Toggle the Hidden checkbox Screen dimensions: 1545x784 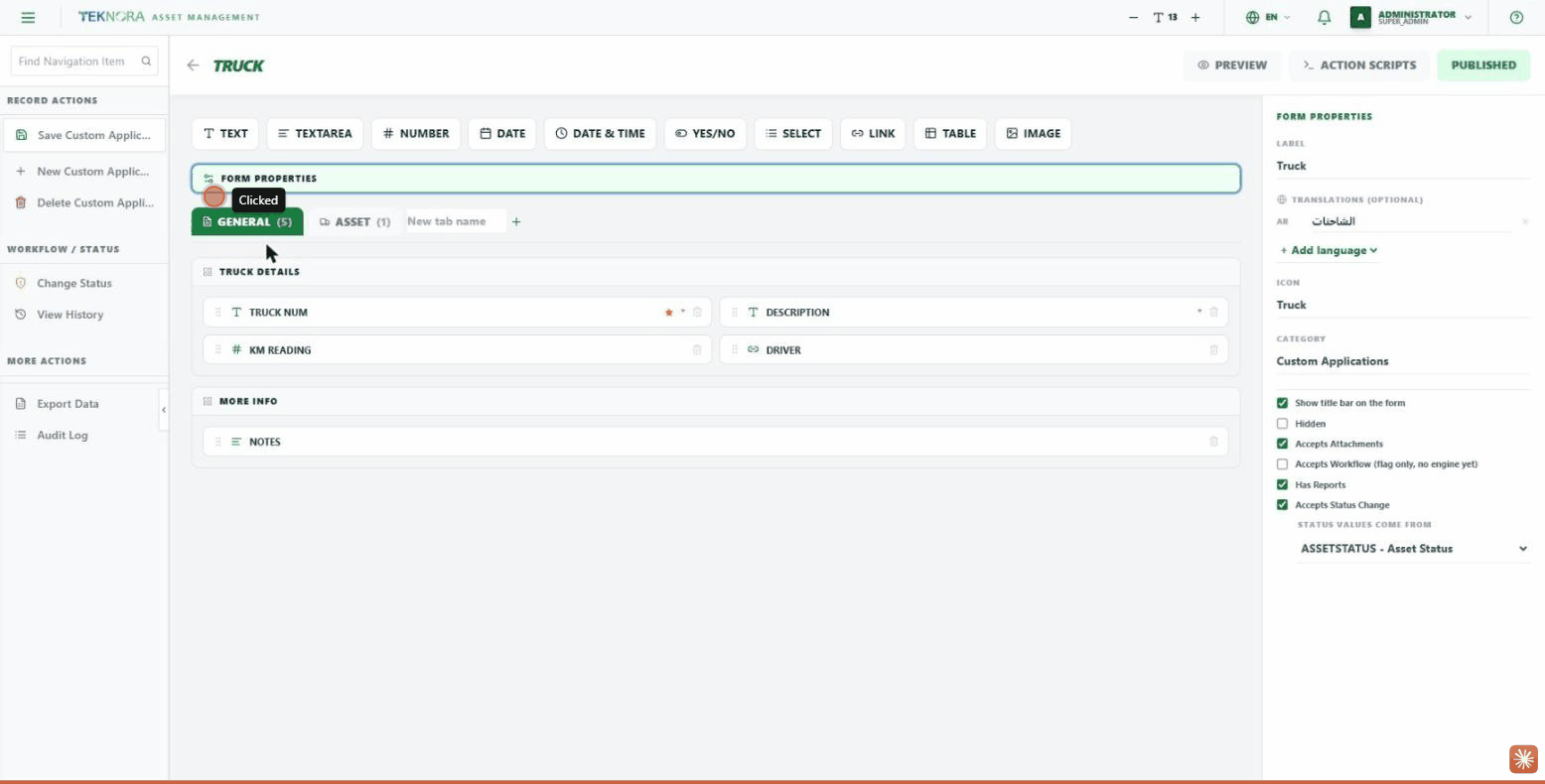(x=1282, y=424)
